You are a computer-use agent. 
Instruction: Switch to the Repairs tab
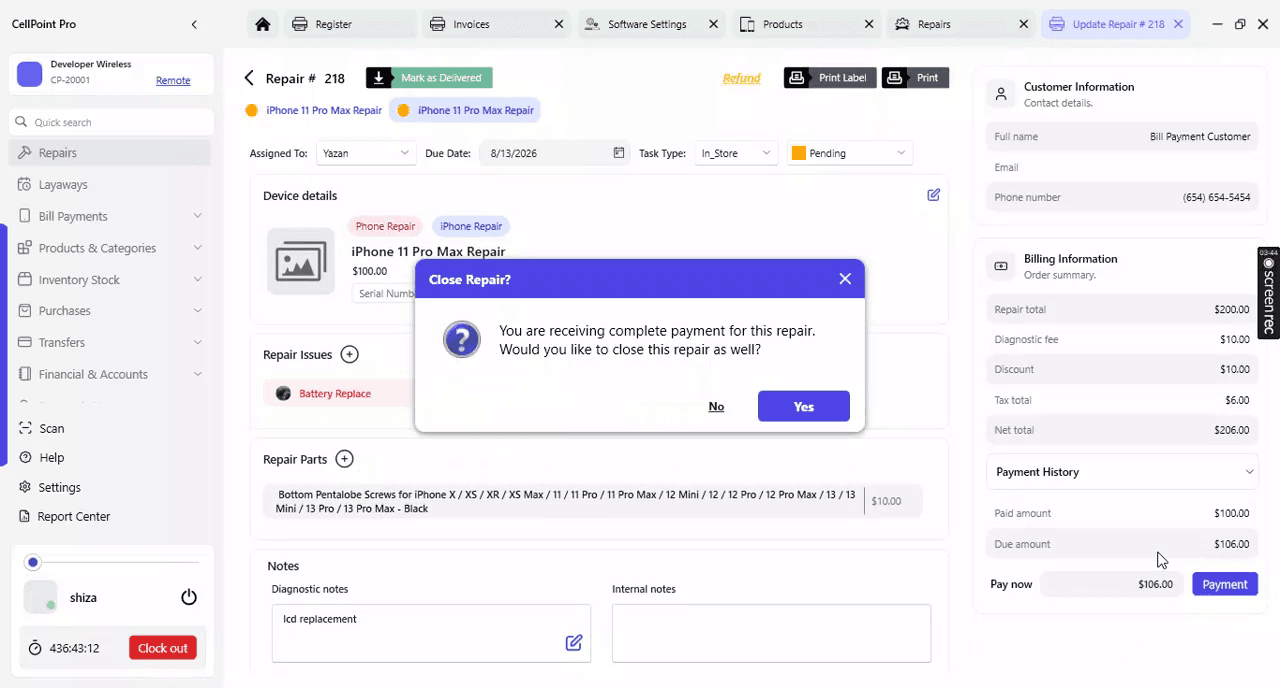[x=962, y=24]
